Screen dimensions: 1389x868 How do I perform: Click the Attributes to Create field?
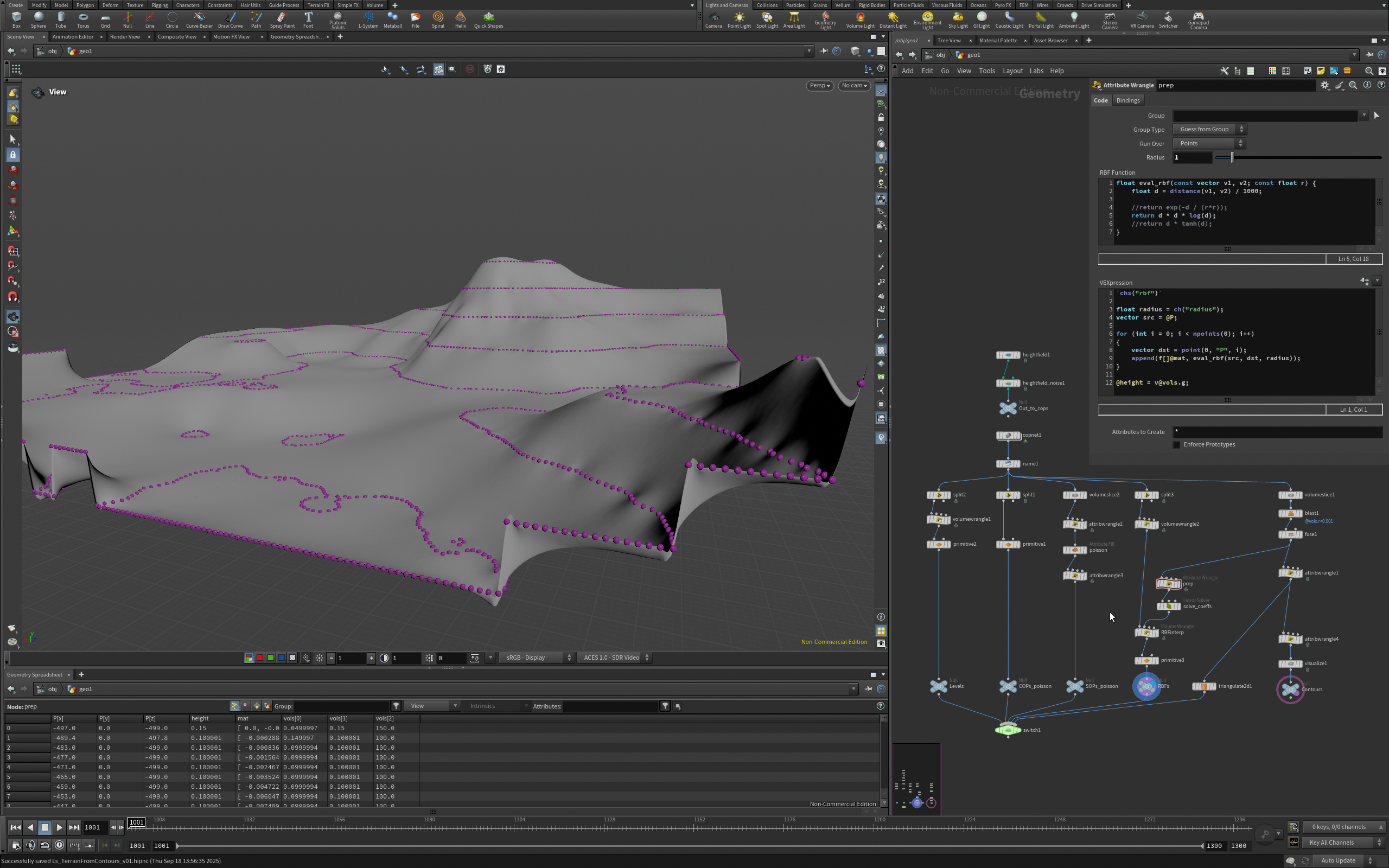pyautogui.click(x=1277, y=432)
